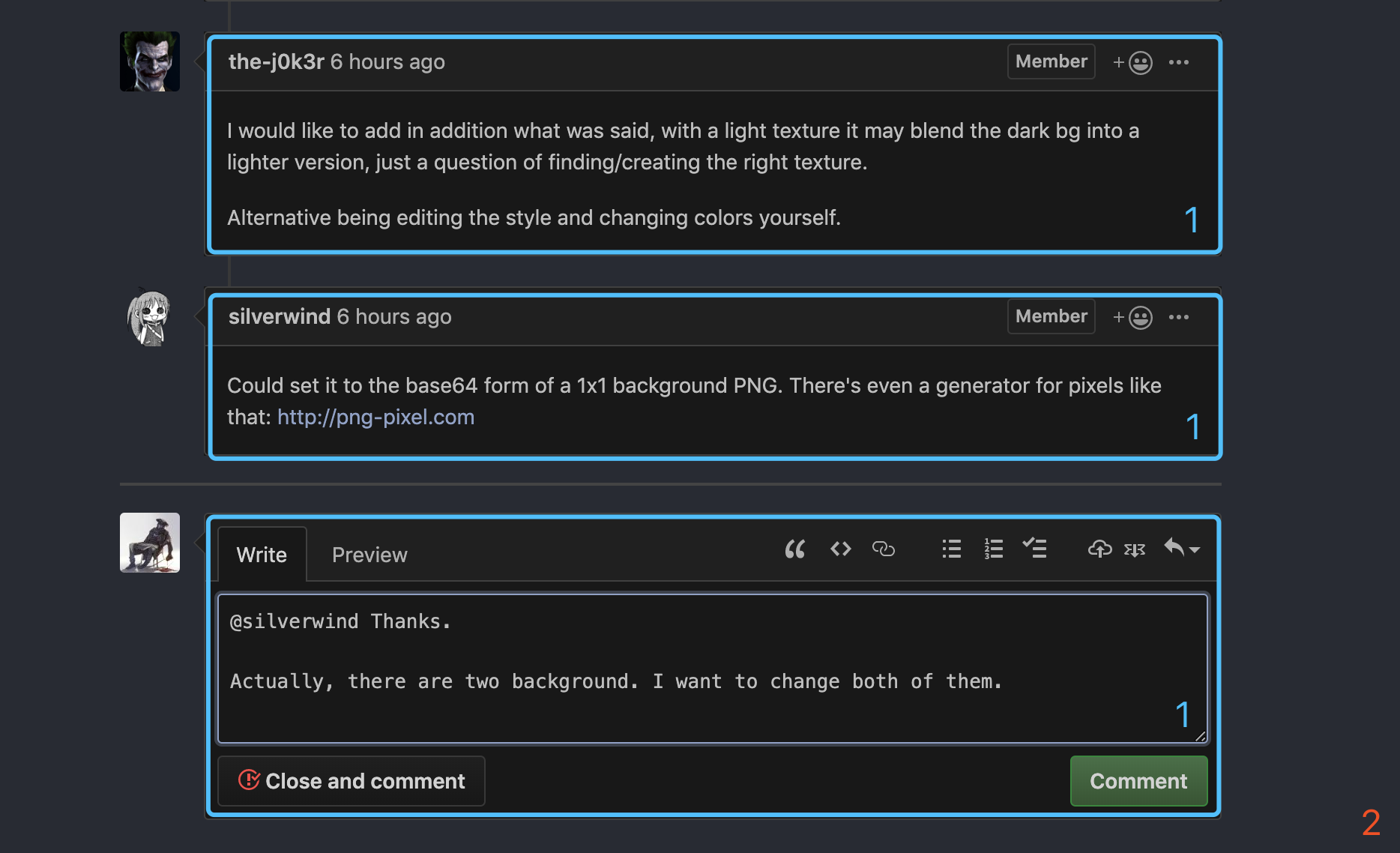This screenshot has height=853, width=1400.
Task: Open the options menu on silverwind's comment
Action: (x=1179, y=317)
